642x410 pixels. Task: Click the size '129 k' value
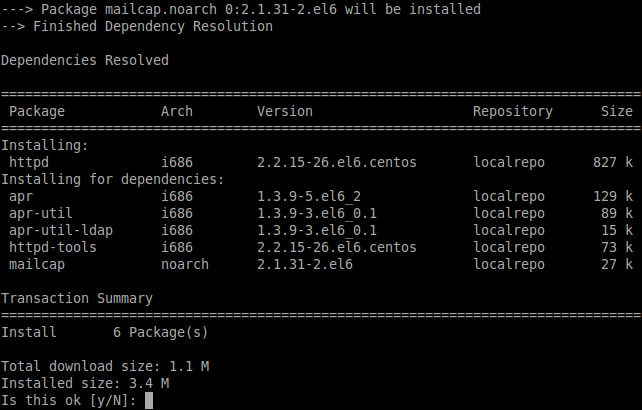(x=613, y=197)
